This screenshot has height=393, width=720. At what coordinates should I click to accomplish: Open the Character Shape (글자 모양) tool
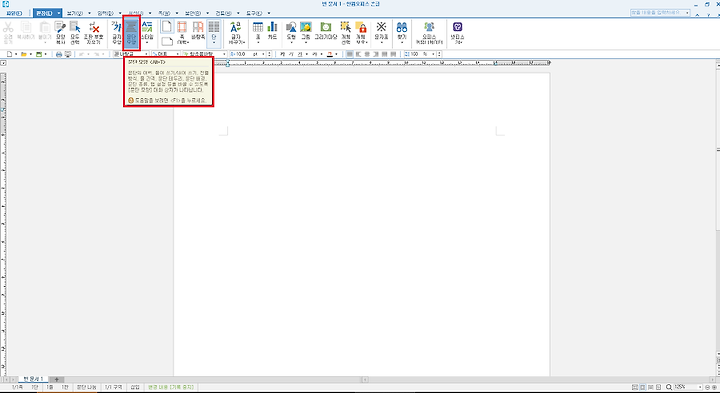pyautogui.click(x=117, y=33)
